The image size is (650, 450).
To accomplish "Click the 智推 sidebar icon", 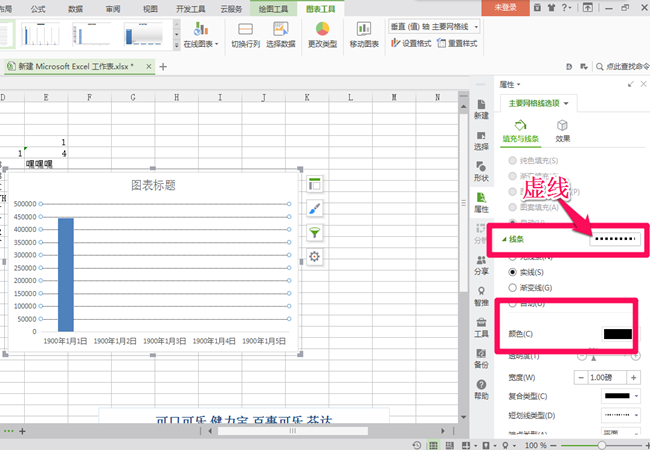I will 481,296.
